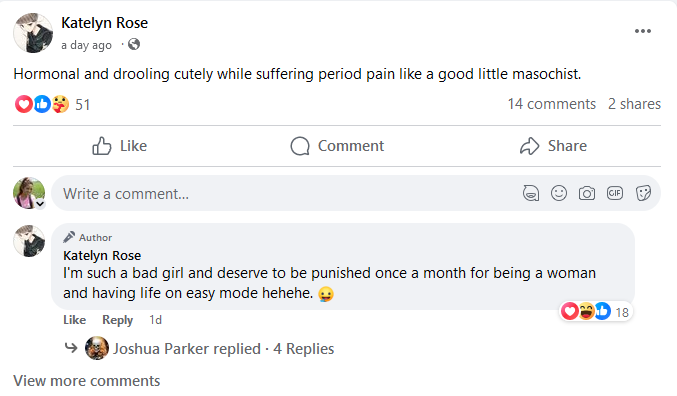Open the emoji picker in comment box
The width and height of the screenshot is (677, 396).
[559, 193]
